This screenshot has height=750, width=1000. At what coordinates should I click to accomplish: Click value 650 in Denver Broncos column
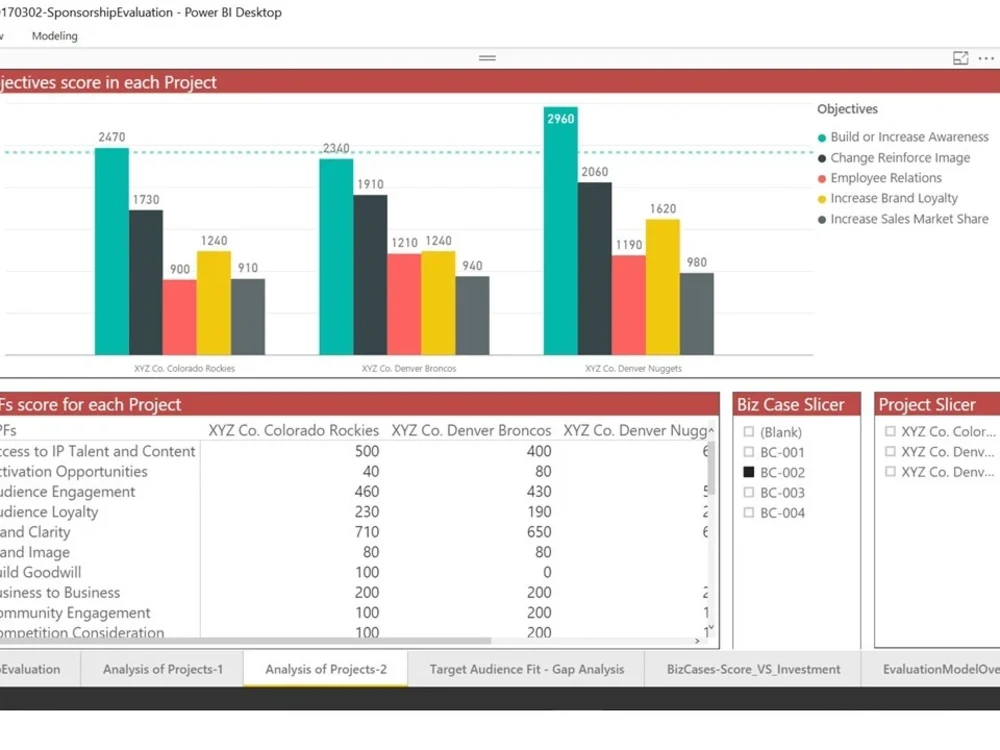click(539, 532)
